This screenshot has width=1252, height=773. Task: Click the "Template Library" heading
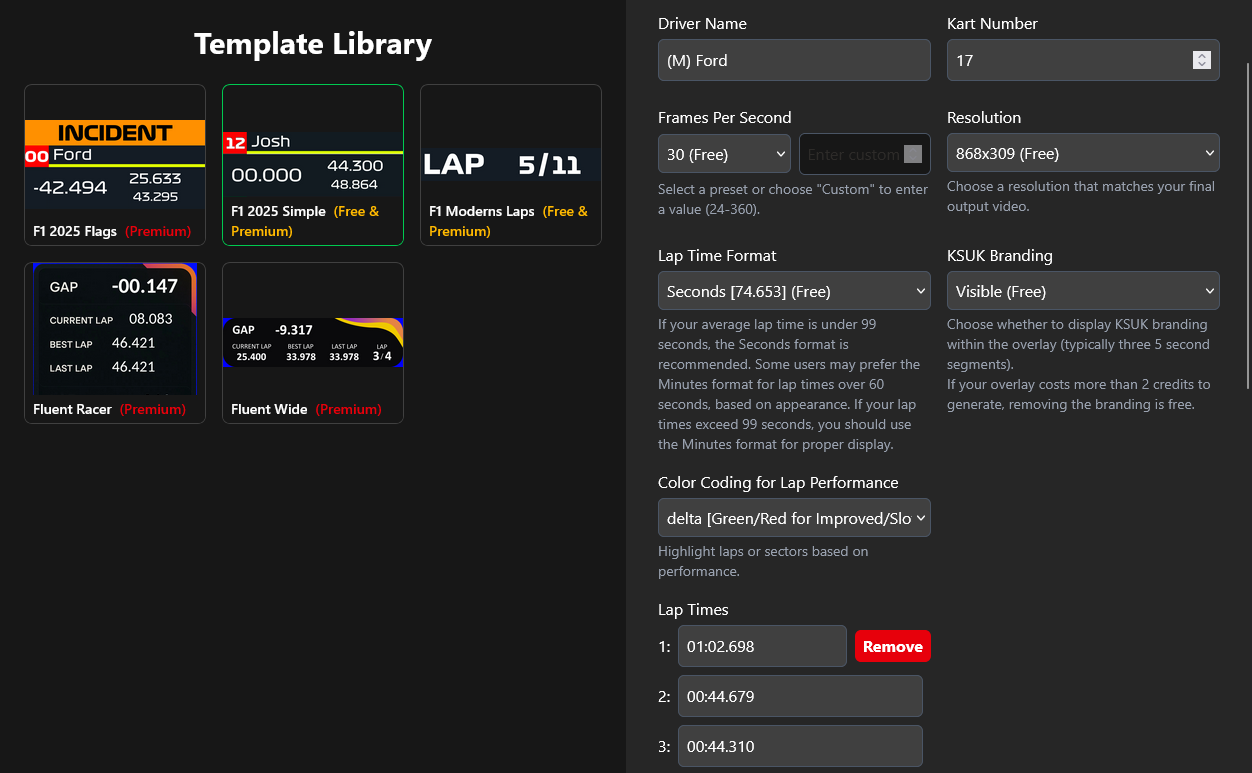point(313,44)
